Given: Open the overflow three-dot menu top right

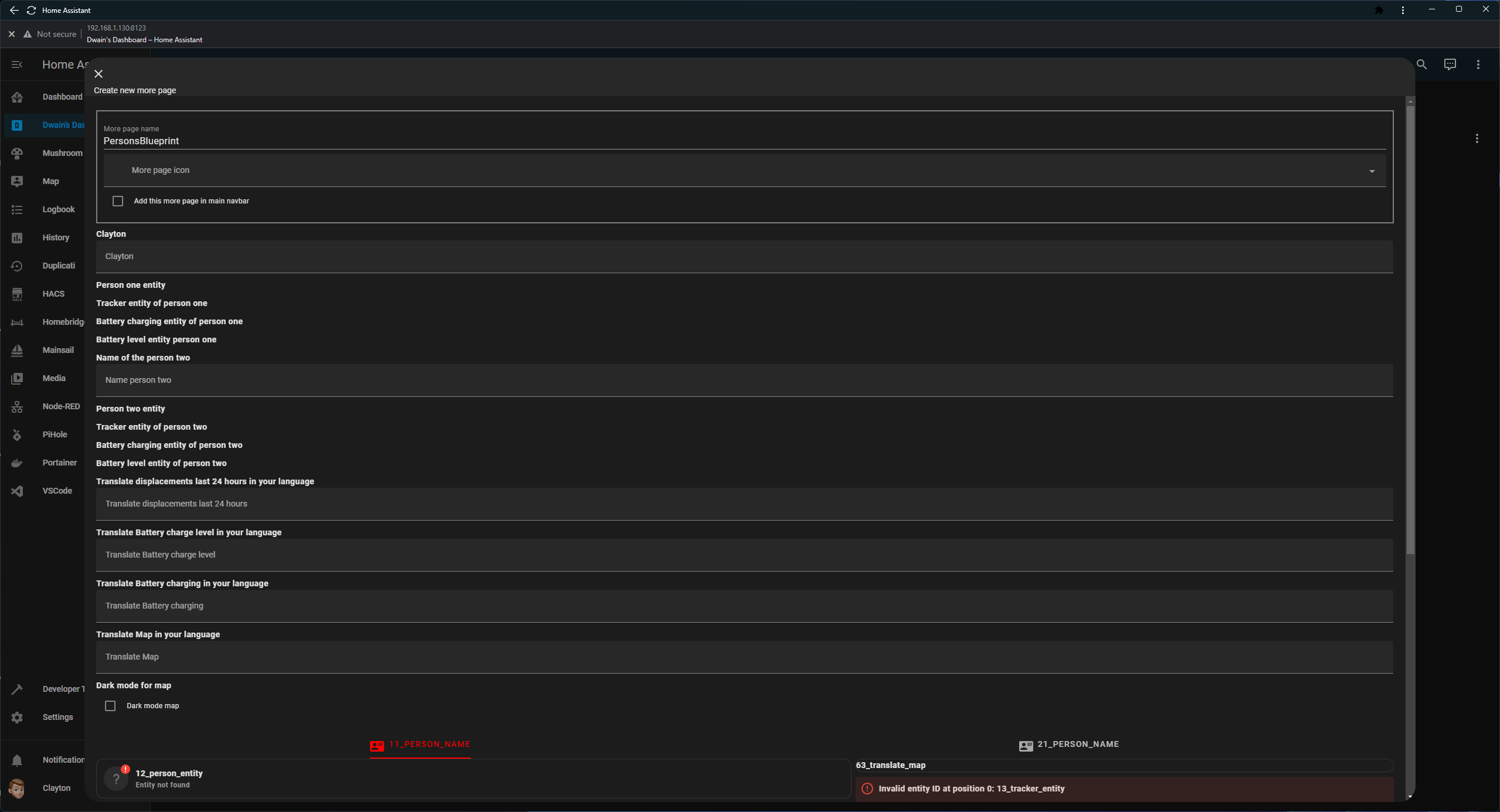Looking at the screenshot, I should (1478, 64).
